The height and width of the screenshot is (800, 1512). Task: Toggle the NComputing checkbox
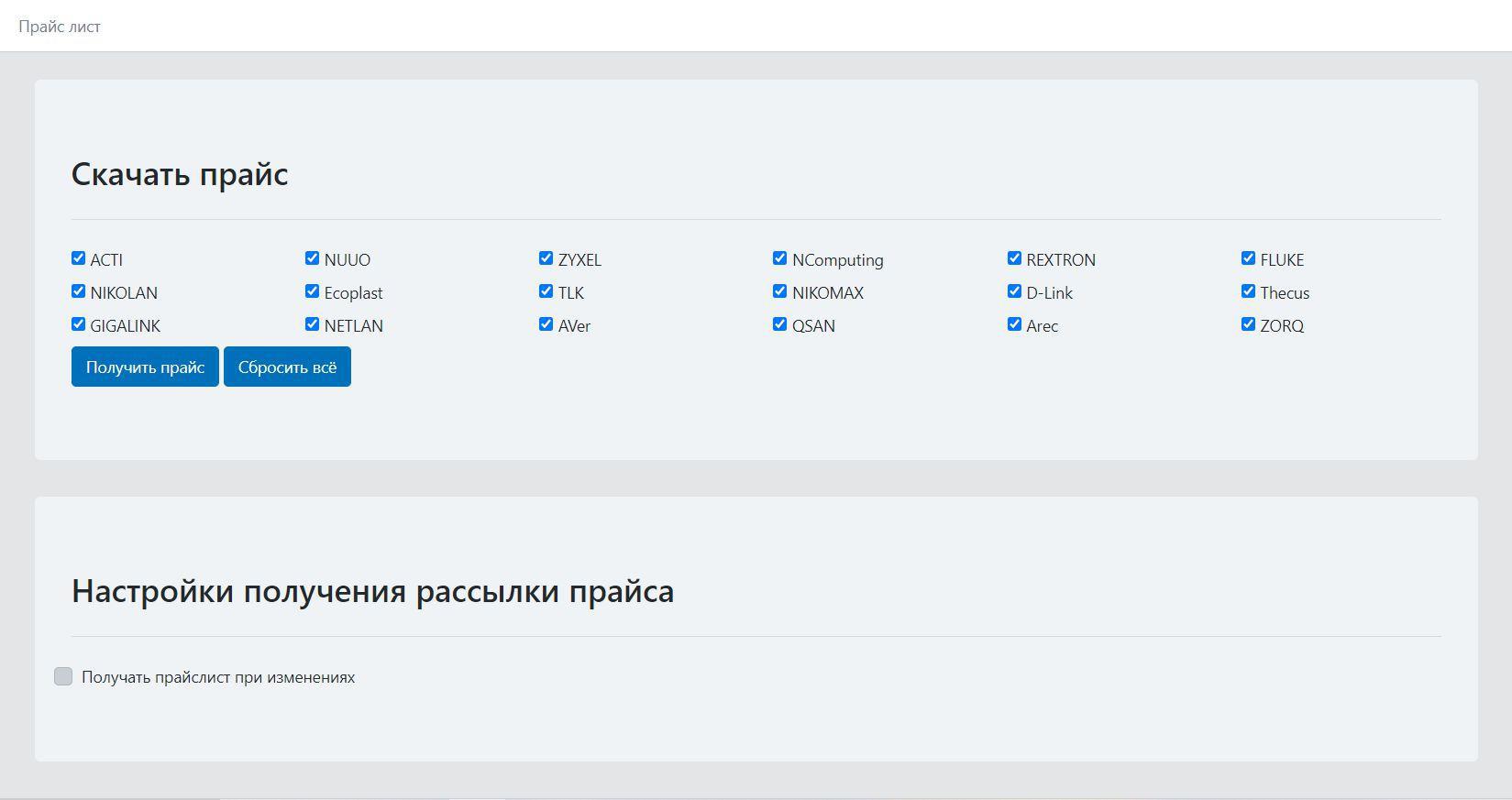779,258
